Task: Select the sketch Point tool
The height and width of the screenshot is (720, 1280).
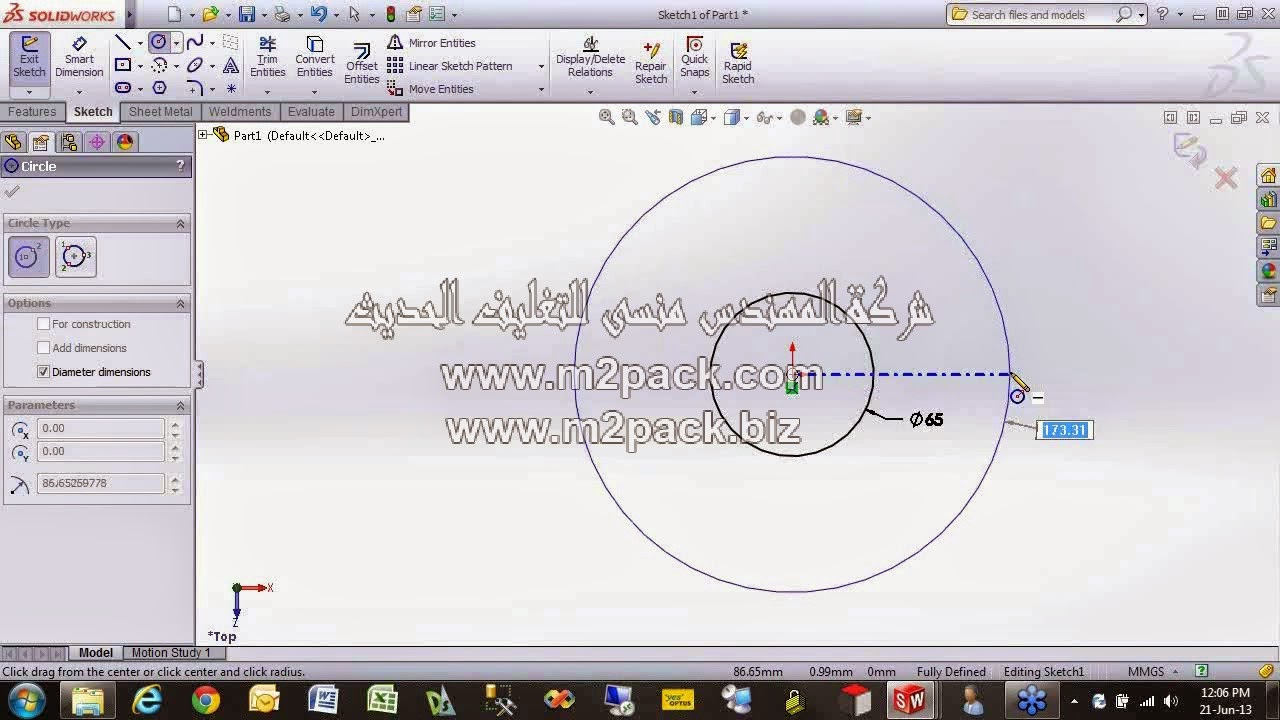Action: pos(231,88)
